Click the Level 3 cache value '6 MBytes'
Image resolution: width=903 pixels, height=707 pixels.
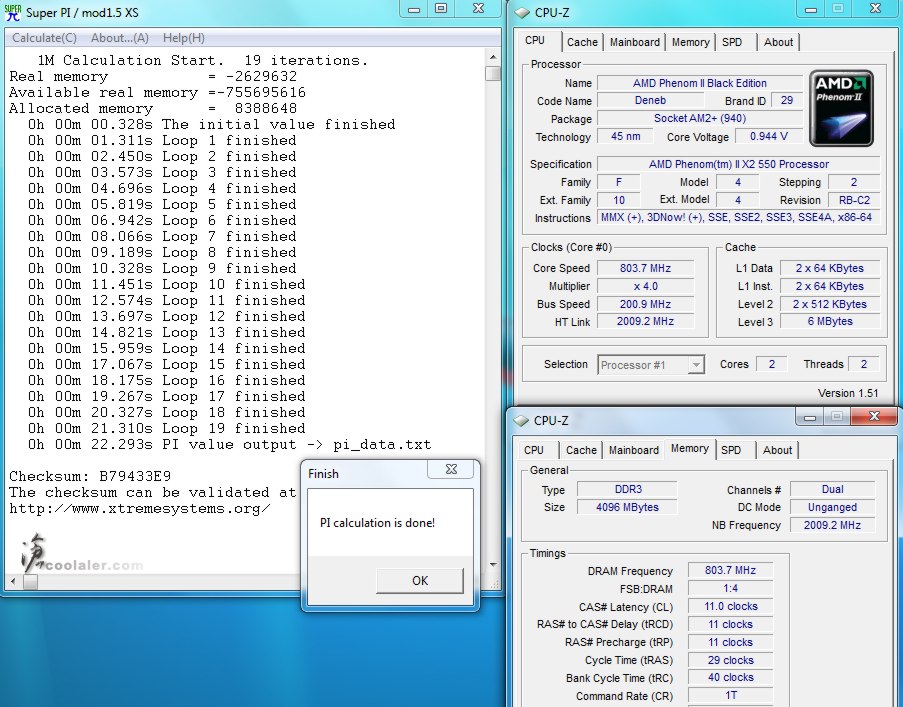coord(830,321)
